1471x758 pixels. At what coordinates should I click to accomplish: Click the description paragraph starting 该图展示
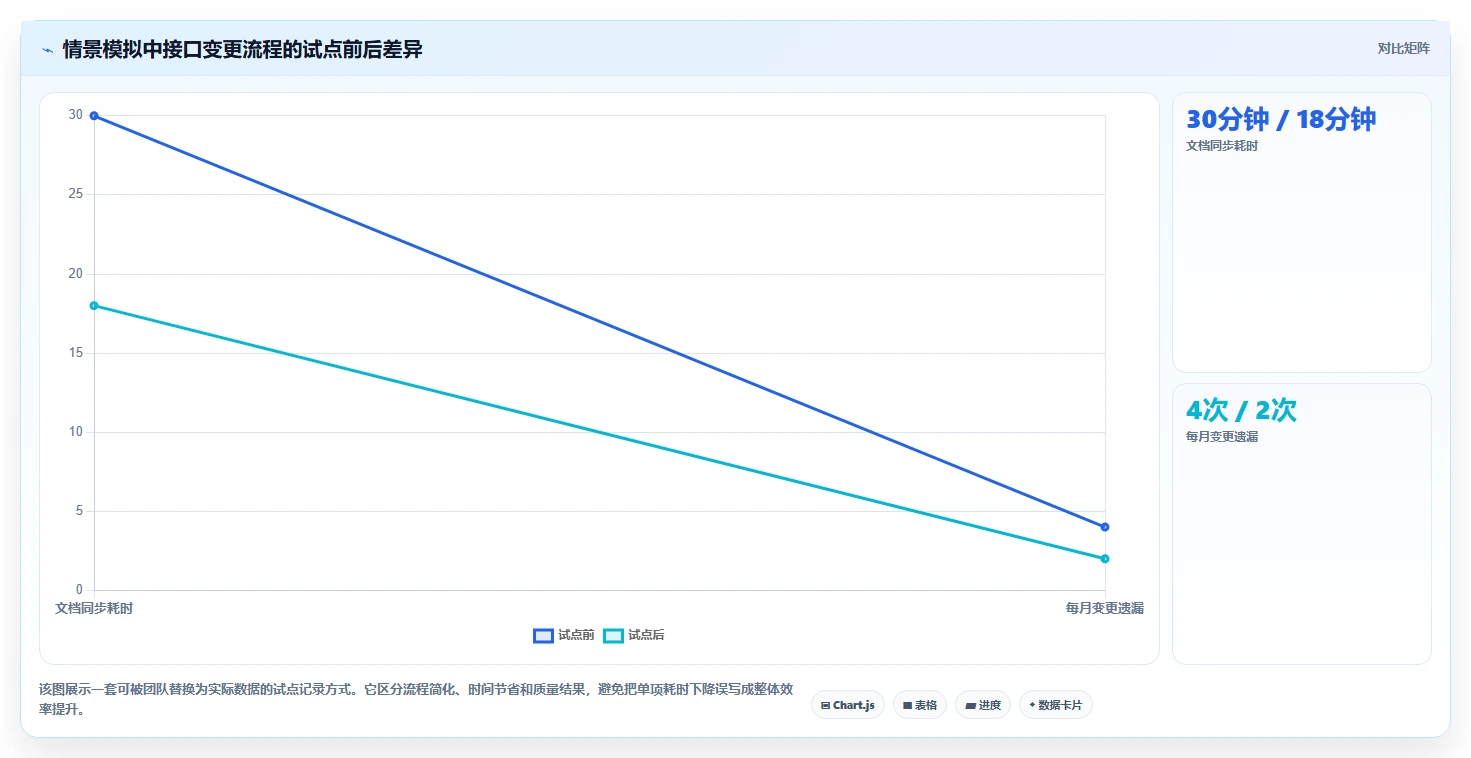point(417,700)
